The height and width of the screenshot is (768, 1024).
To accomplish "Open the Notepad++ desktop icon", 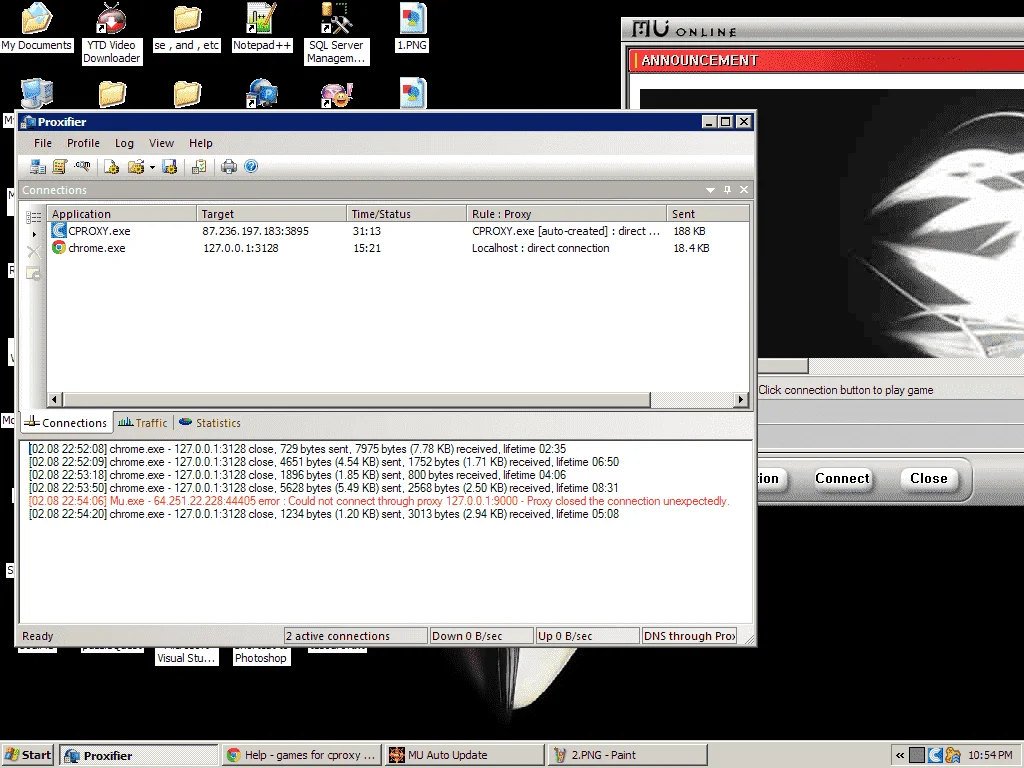I will pyautogui.click(x=262, y=27).
